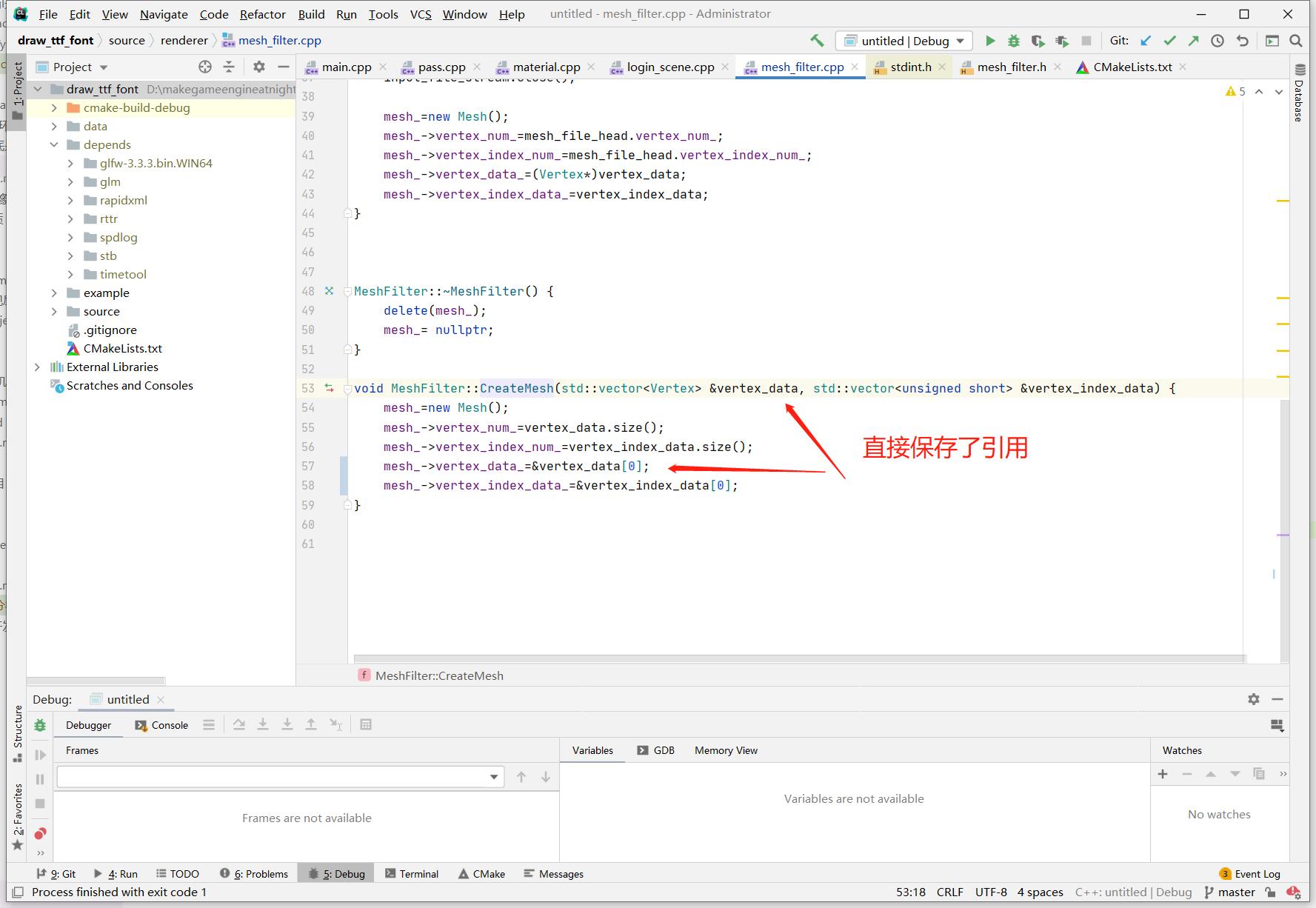This screenshot has width=1316, height=908.
Task: Open TODO tool window
Action: (177, 874)
